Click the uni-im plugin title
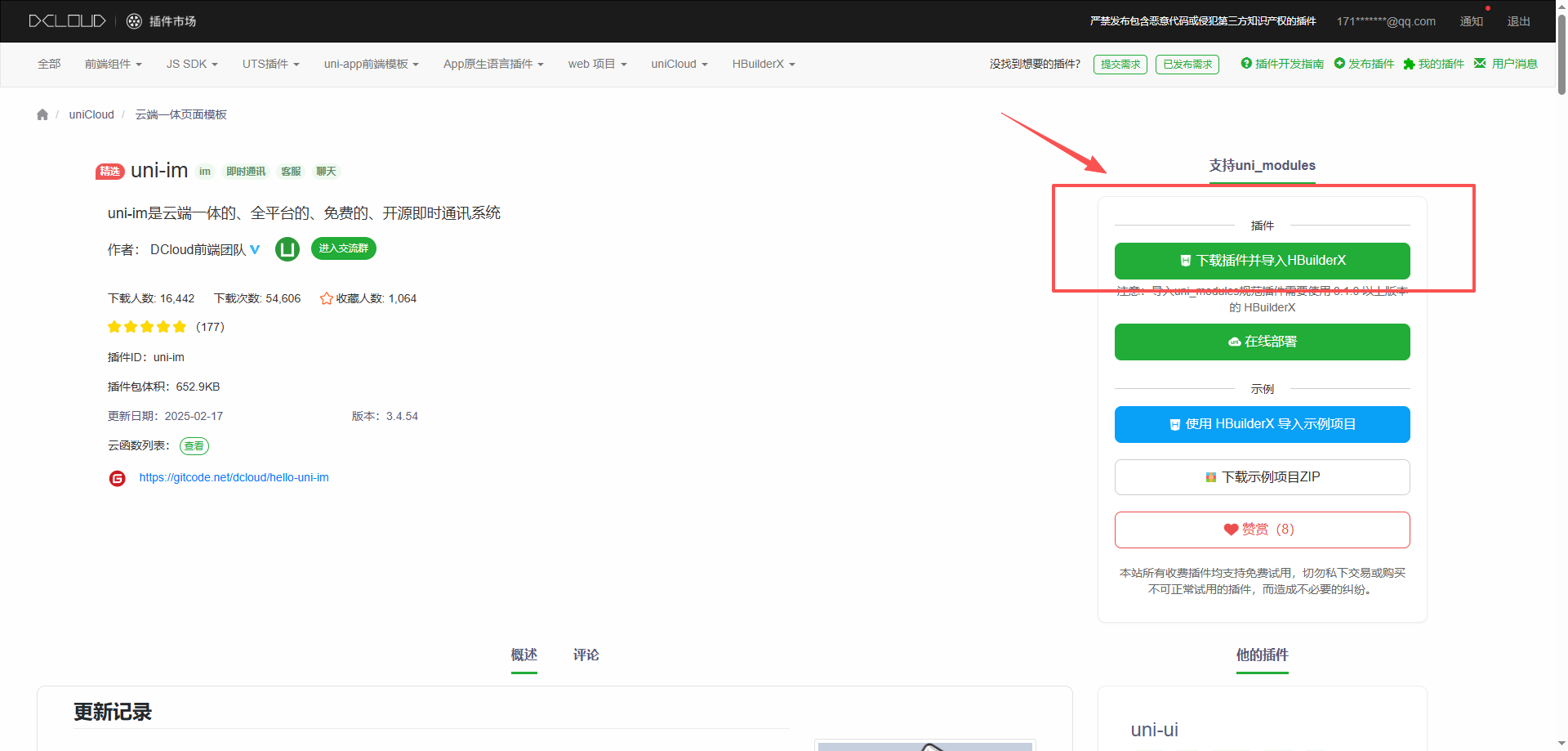Viewport: 1568px width, 751px height. [159, 170]
